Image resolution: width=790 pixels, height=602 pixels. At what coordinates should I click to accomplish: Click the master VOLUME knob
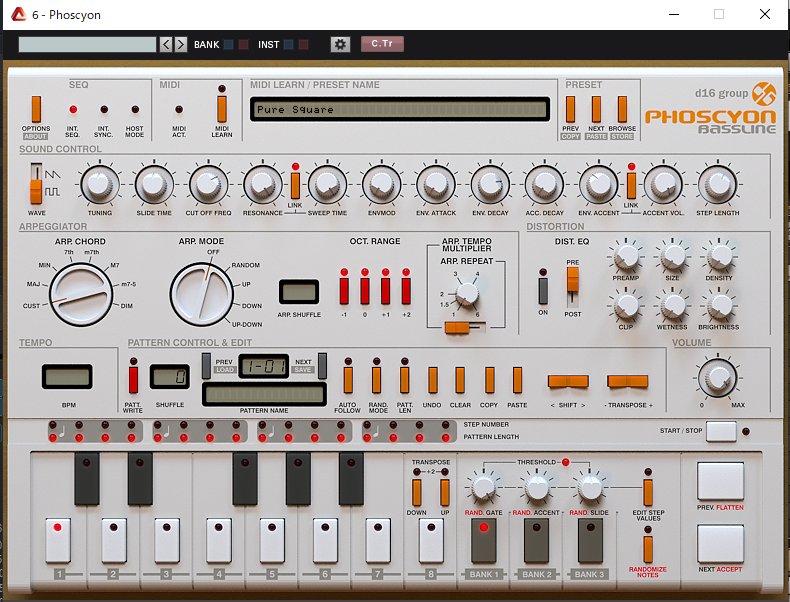tap(717, 378)
